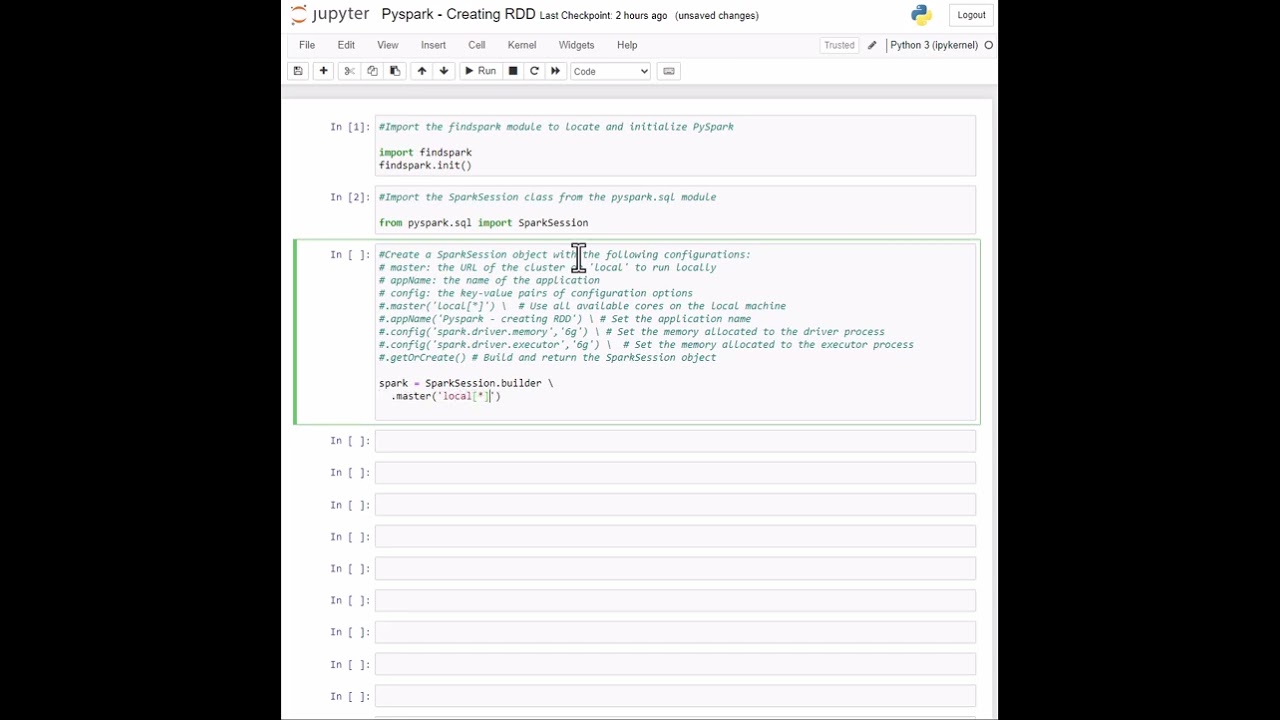Open the Kernel menu
1280x720 pixels.
click(x=522, y=45)
